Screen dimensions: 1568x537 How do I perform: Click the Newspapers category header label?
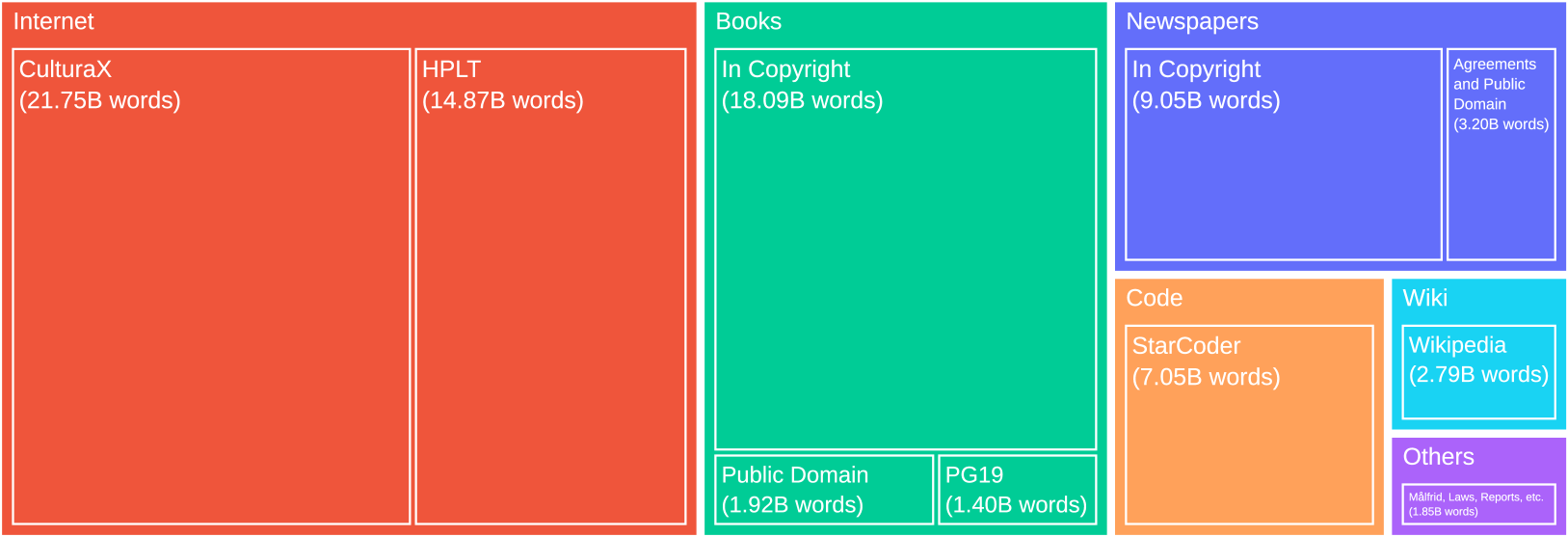point(1192,22)
